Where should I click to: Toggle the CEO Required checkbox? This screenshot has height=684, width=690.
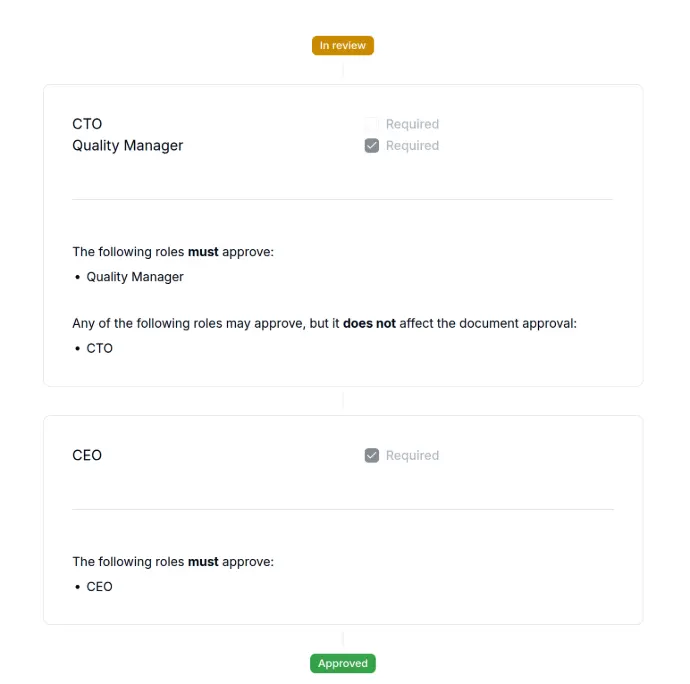click(371, 455)
